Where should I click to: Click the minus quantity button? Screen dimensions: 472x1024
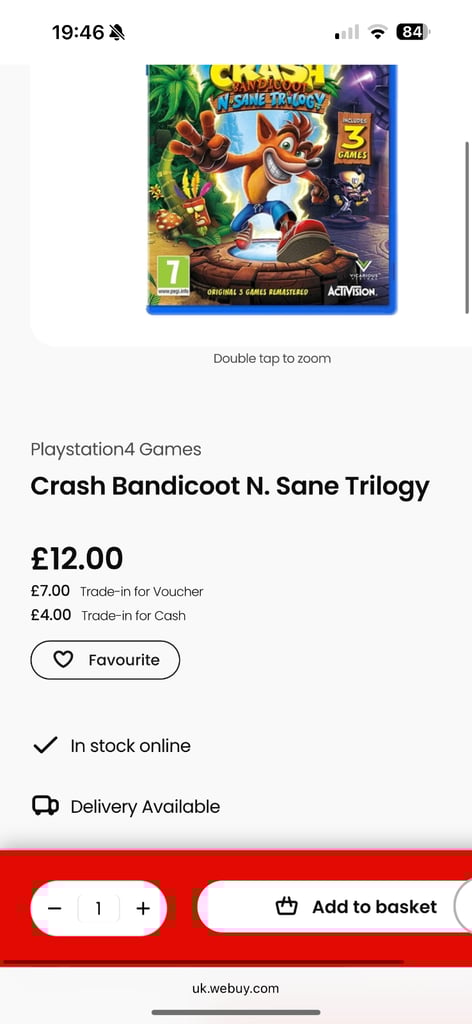(x=55, y=908)
